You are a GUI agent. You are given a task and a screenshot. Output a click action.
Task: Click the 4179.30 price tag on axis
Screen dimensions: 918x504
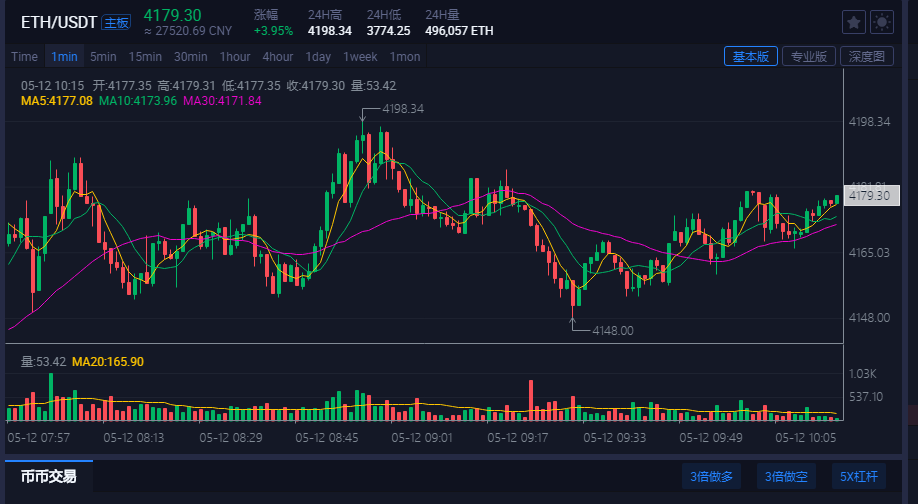click(871, 196)
